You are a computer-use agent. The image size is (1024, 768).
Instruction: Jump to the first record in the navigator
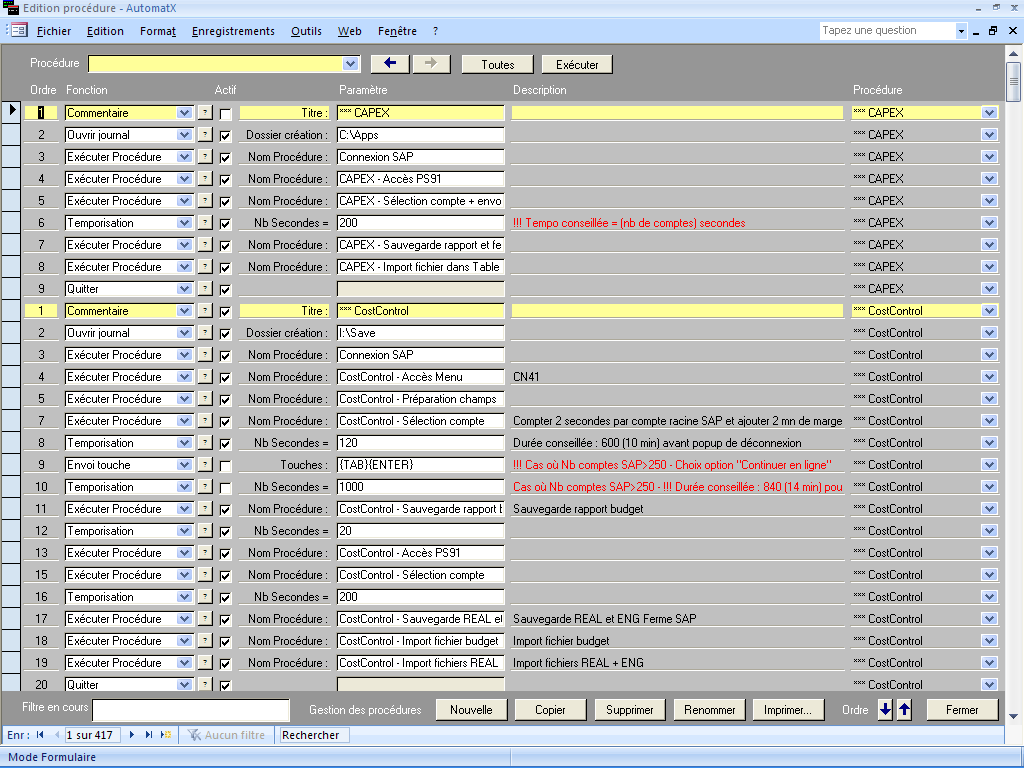pos(40,735)
